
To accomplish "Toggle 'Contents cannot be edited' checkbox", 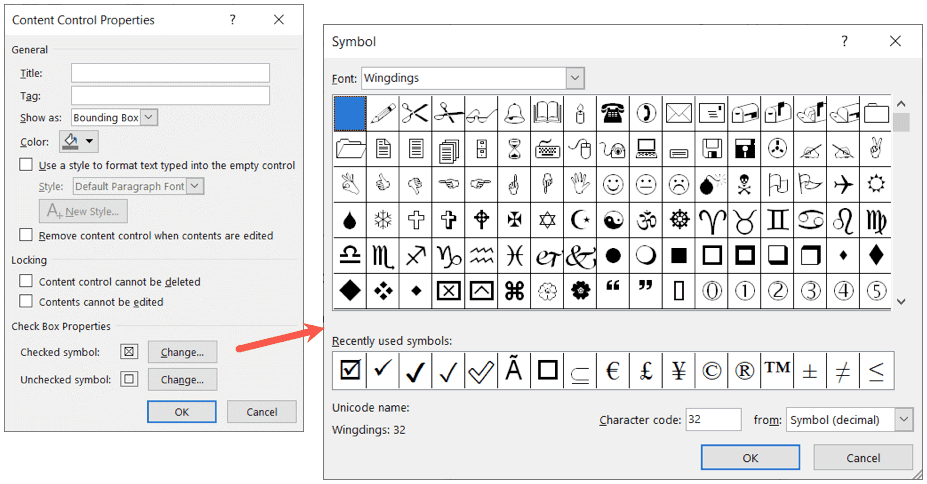I will pos(26,302).
